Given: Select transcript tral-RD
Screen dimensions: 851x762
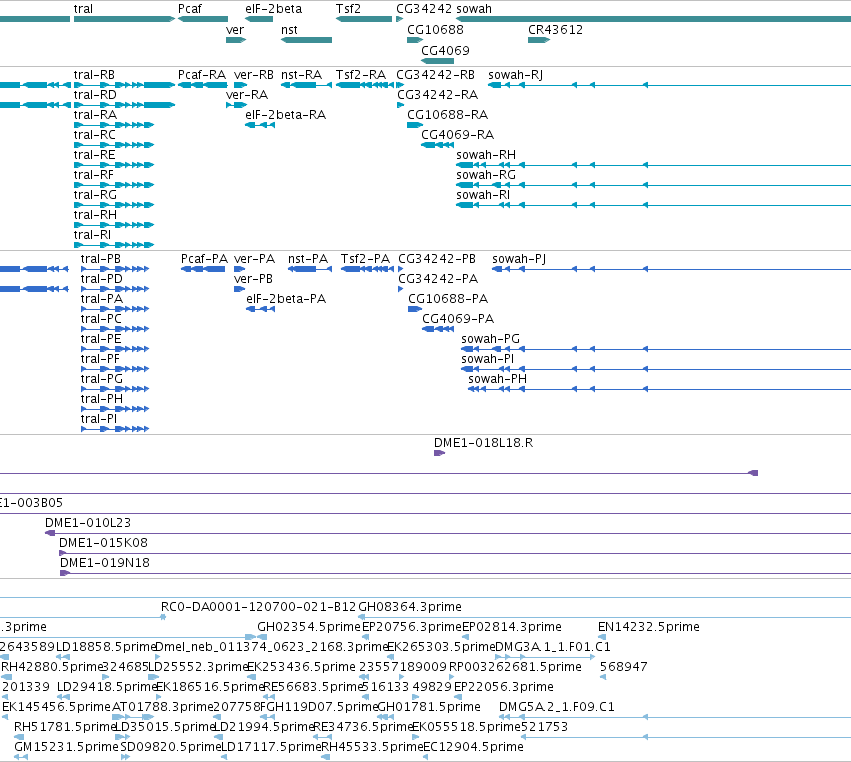Looking at the screenshot, I should coord(95,95).
